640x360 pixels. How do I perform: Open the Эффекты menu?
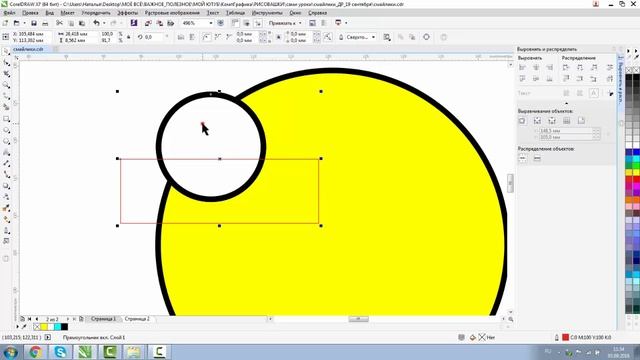tap(127, 13)
